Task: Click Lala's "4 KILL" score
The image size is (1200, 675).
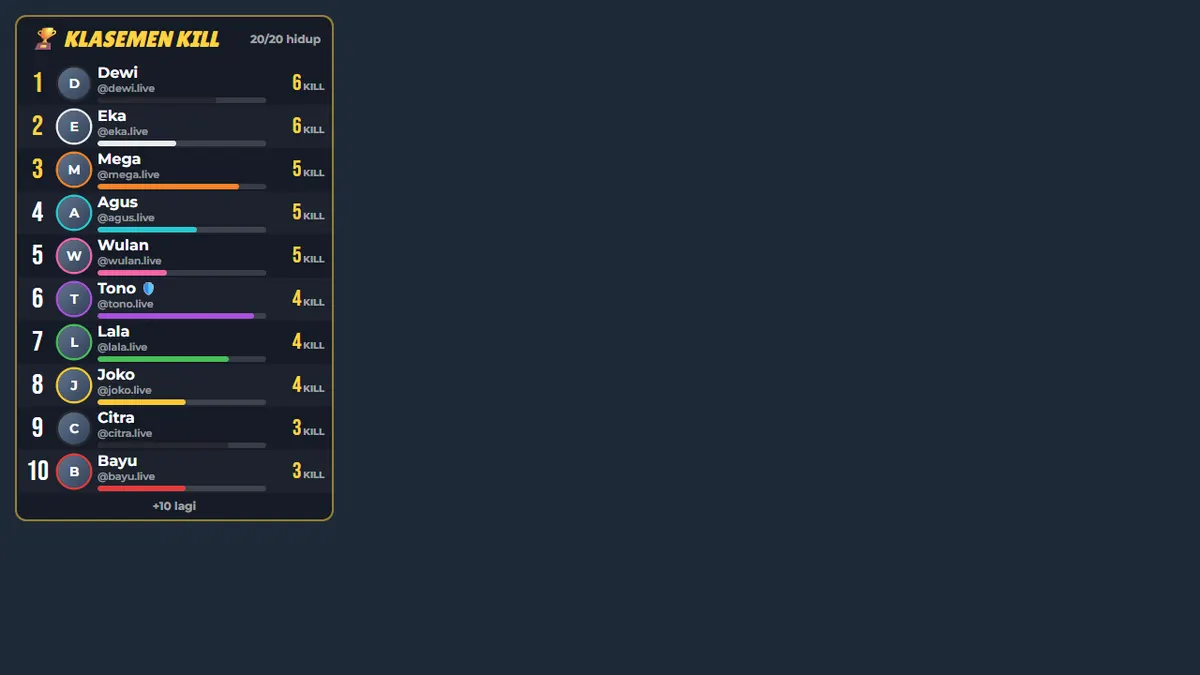Action: [308, 341]
